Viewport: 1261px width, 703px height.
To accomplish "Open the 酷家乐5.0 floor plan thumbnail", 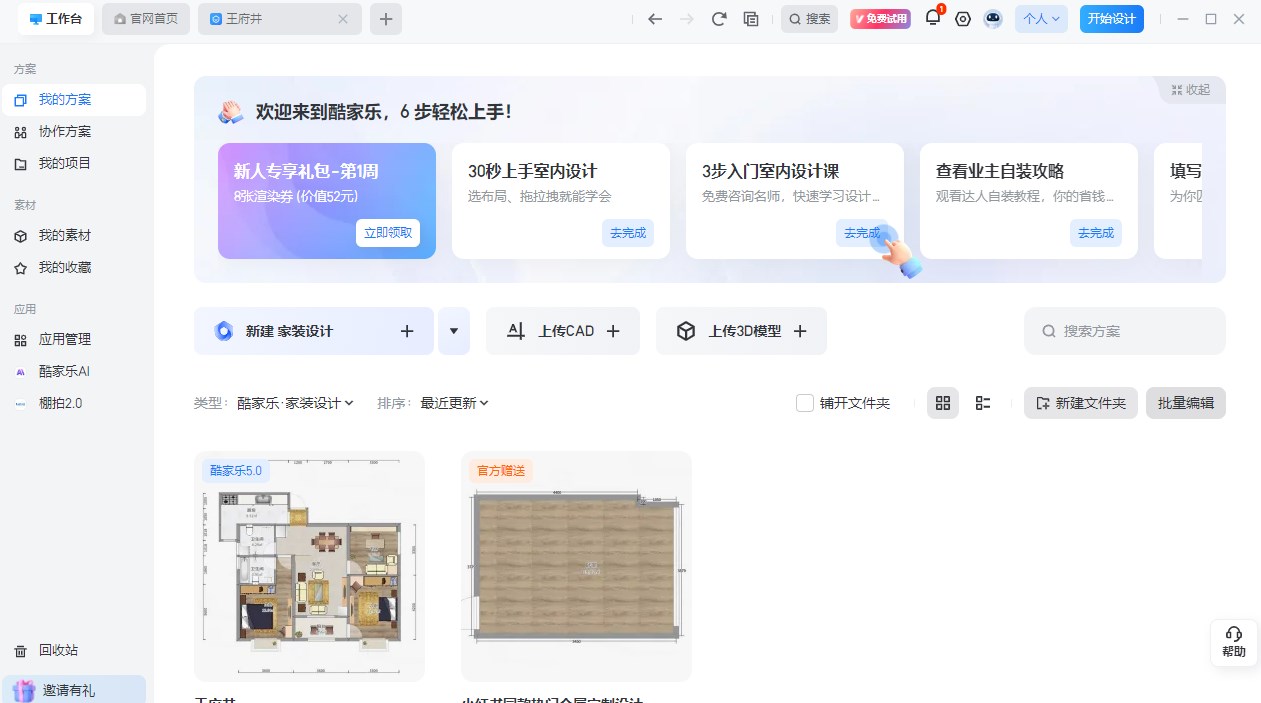I will (309, 566).
